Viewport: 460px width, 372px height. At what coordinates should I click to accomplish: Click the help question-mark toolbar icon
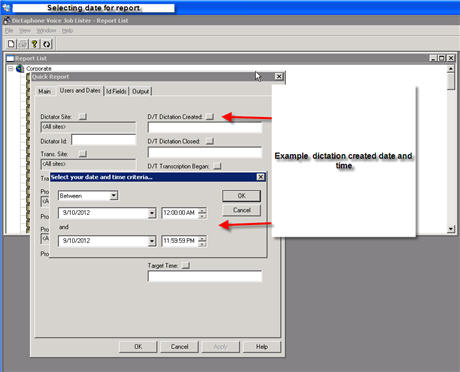[x=34, y=44]
